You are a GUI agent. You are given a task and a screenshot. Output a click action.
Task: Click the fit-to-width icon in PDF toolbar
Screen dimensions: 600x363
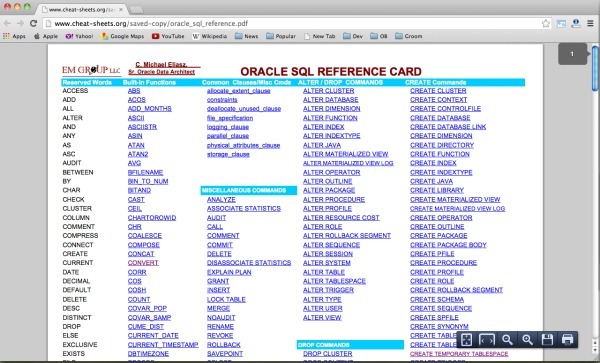(487, 339)
